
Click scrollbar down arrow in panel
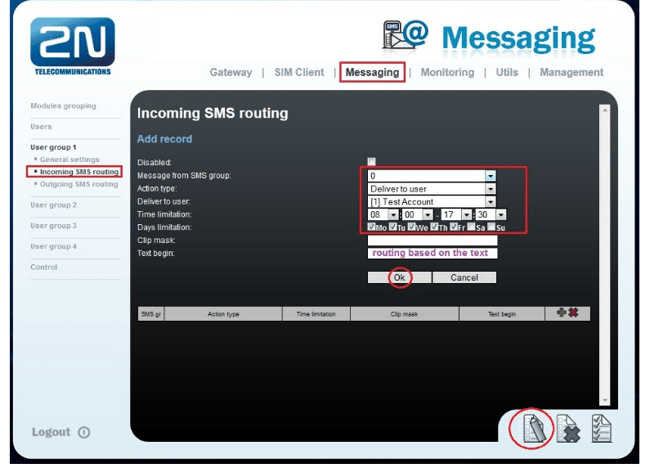pyautogui.click(x=605, y=400)
